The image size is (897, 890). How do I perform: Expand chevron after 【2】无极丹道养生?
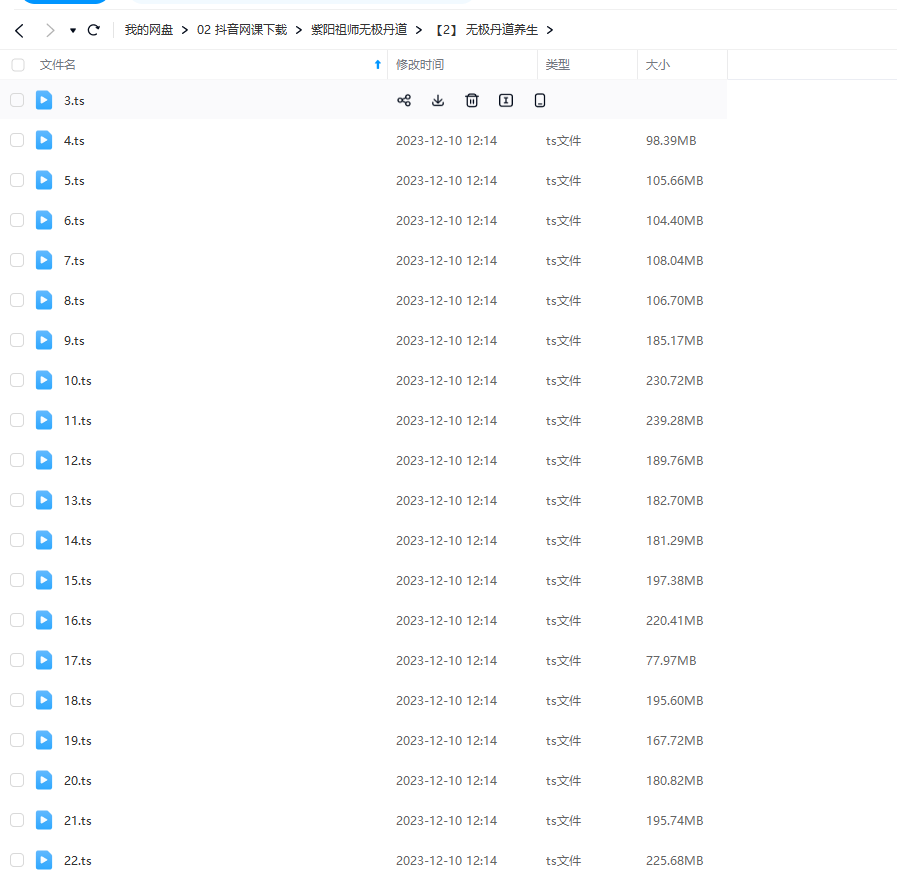550,30
